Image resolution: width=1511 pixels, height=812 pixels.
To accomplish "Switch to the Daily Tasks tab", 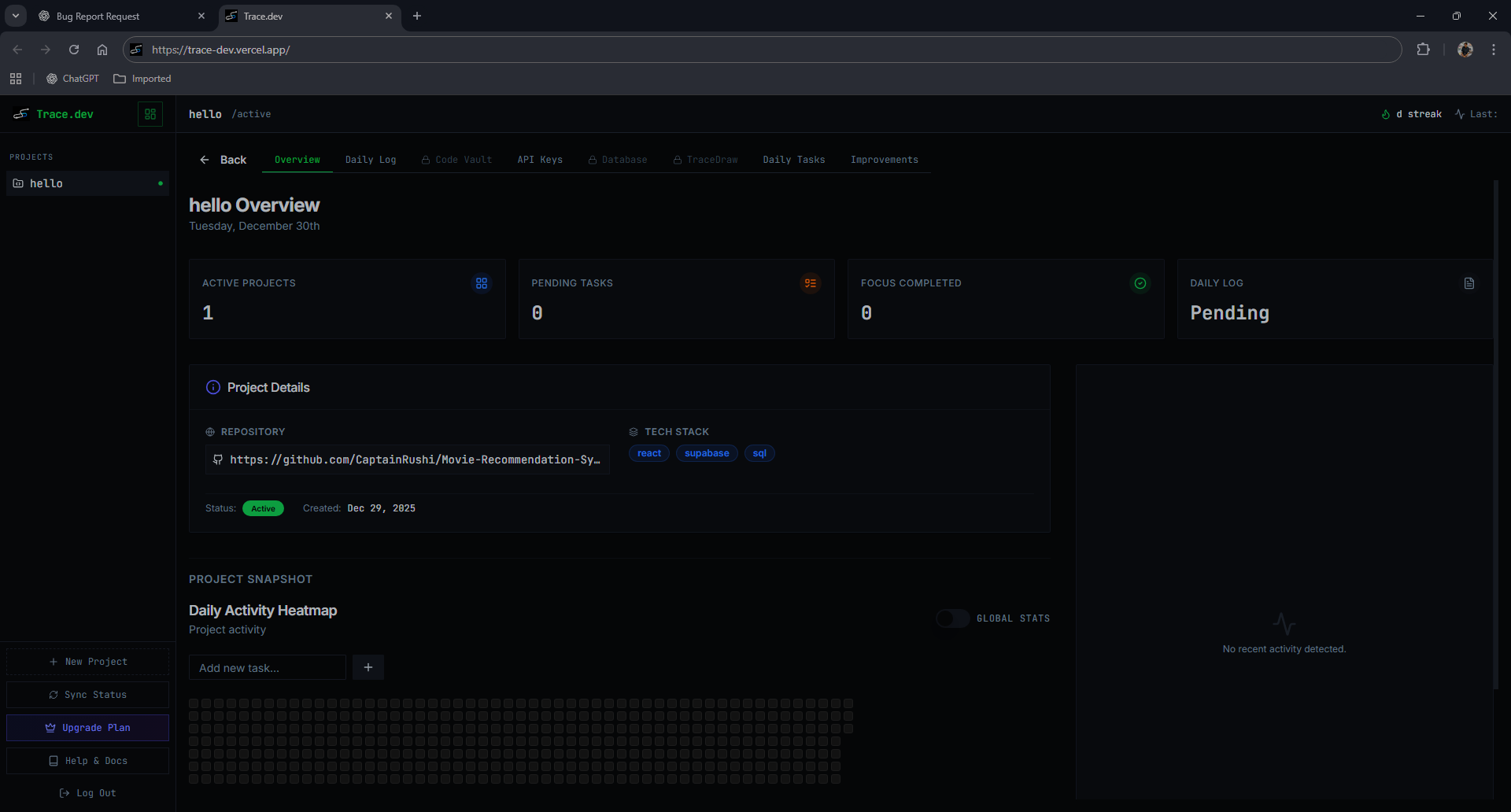I will coord(793,159).
